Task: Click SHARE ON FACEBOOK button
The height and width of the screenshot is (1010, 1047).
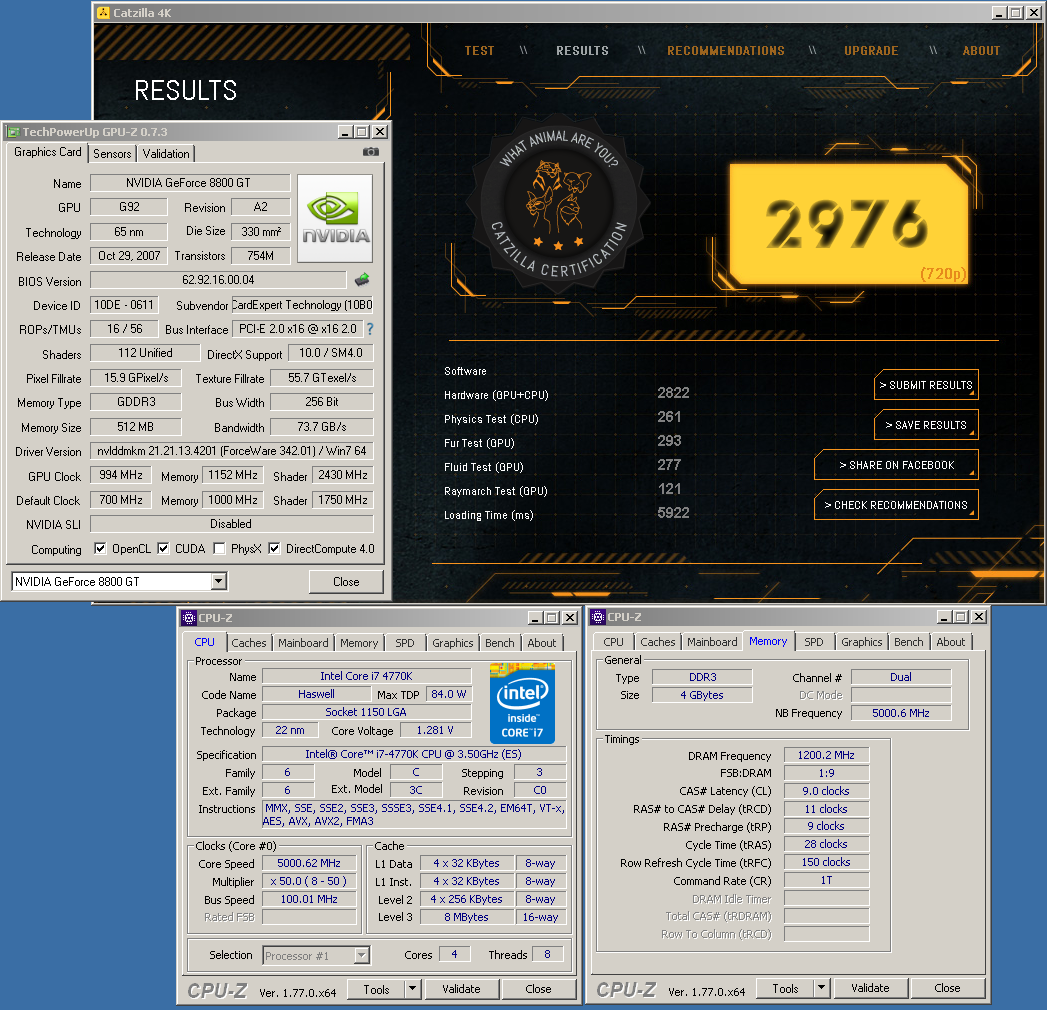Action: coord(896,465)
